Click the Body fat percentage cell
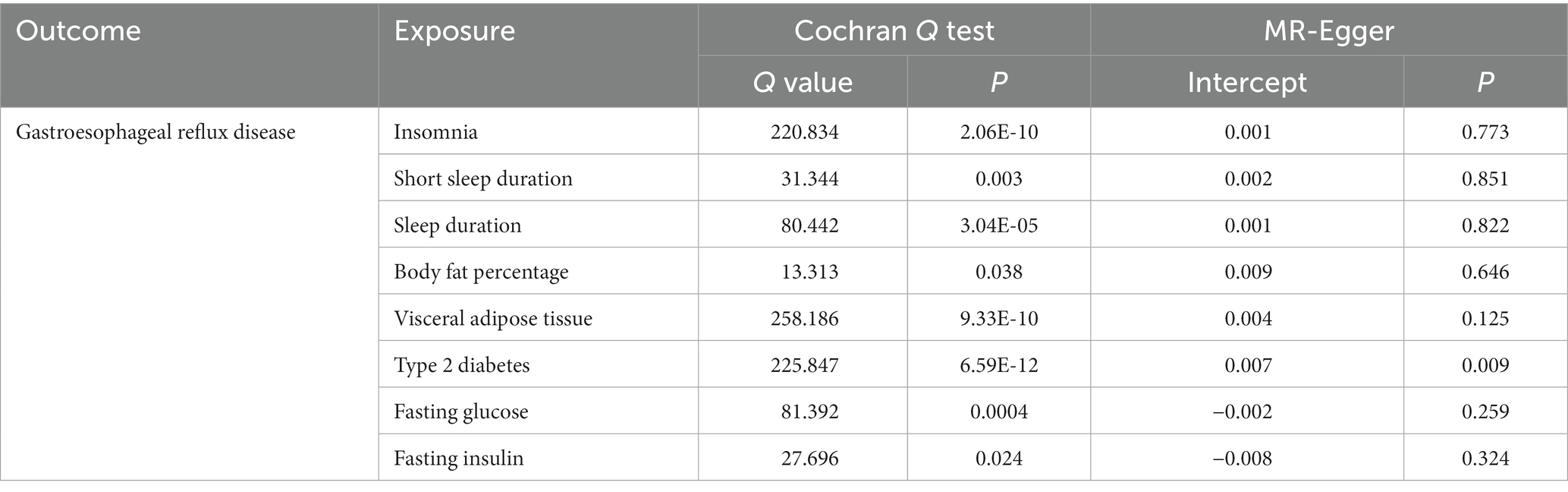Viewport: 1568px width, 492px height. click(x=481, y=272)
